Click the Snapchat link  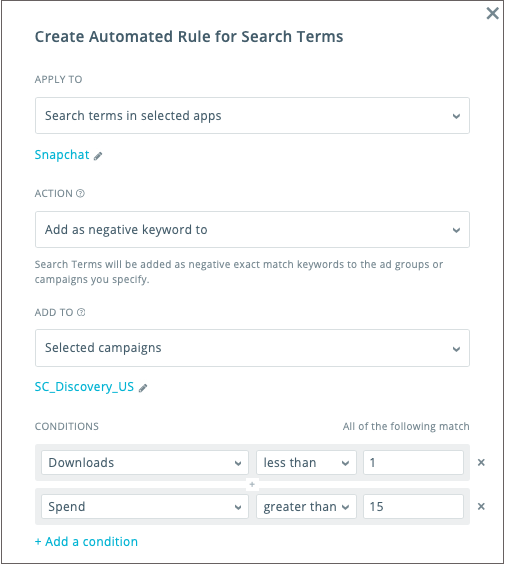[62, 155]
